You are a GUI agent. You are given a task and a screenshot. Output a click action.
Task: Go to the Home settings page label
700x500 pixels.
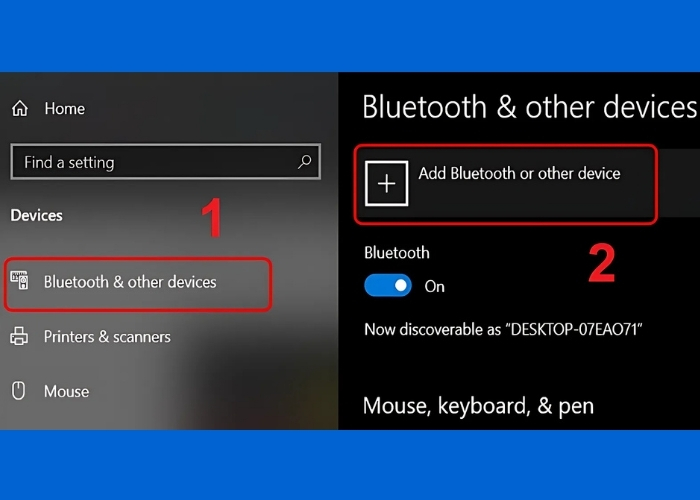click(x=65, y=109)
